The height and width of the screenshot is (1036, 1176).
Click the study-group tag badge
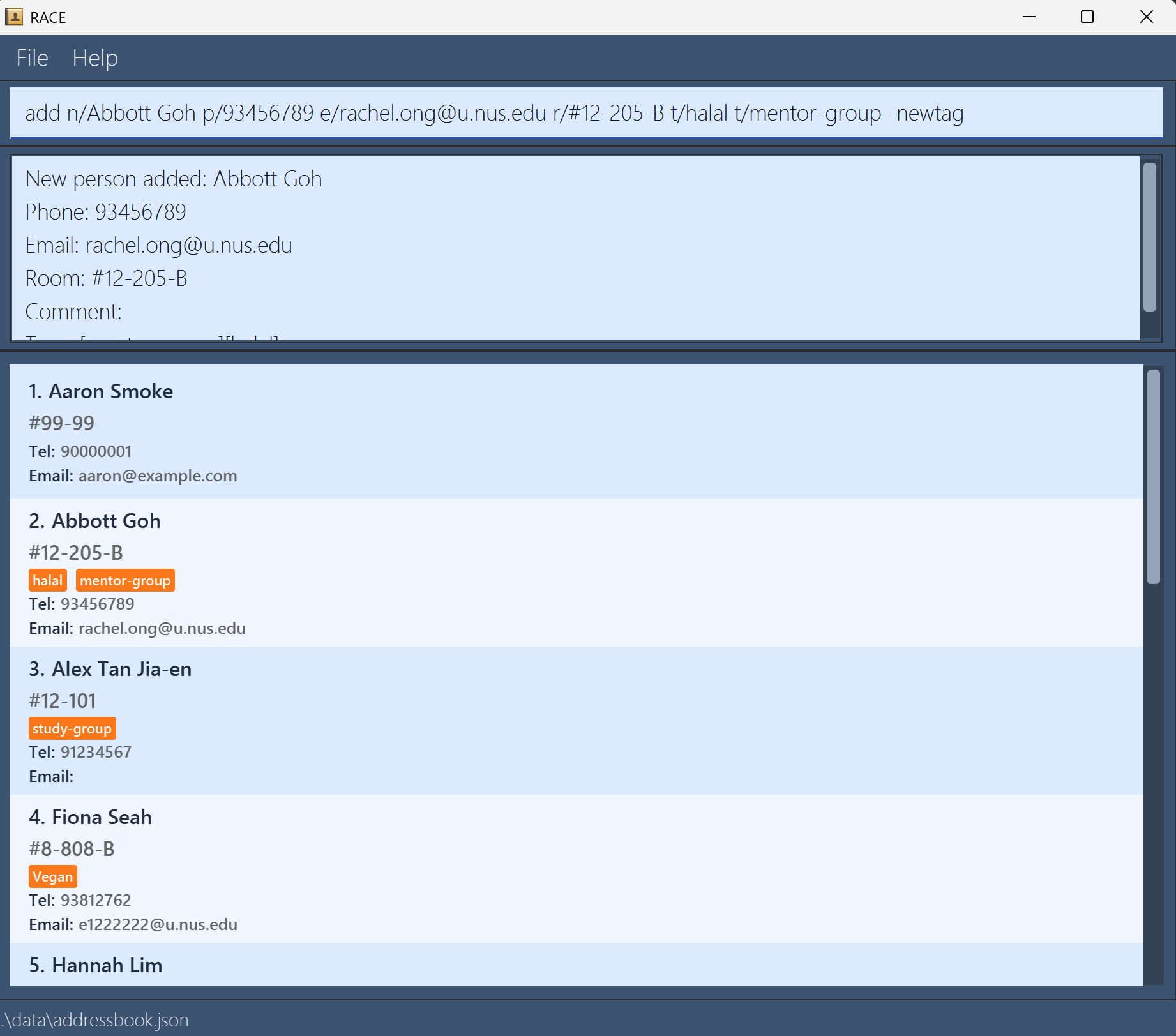click(x=72, y=729)
